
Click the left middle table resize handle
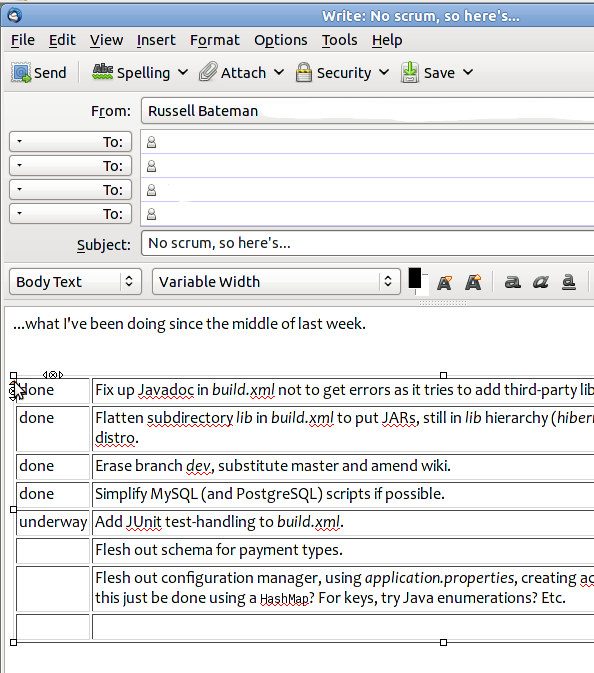pos(13,509)
